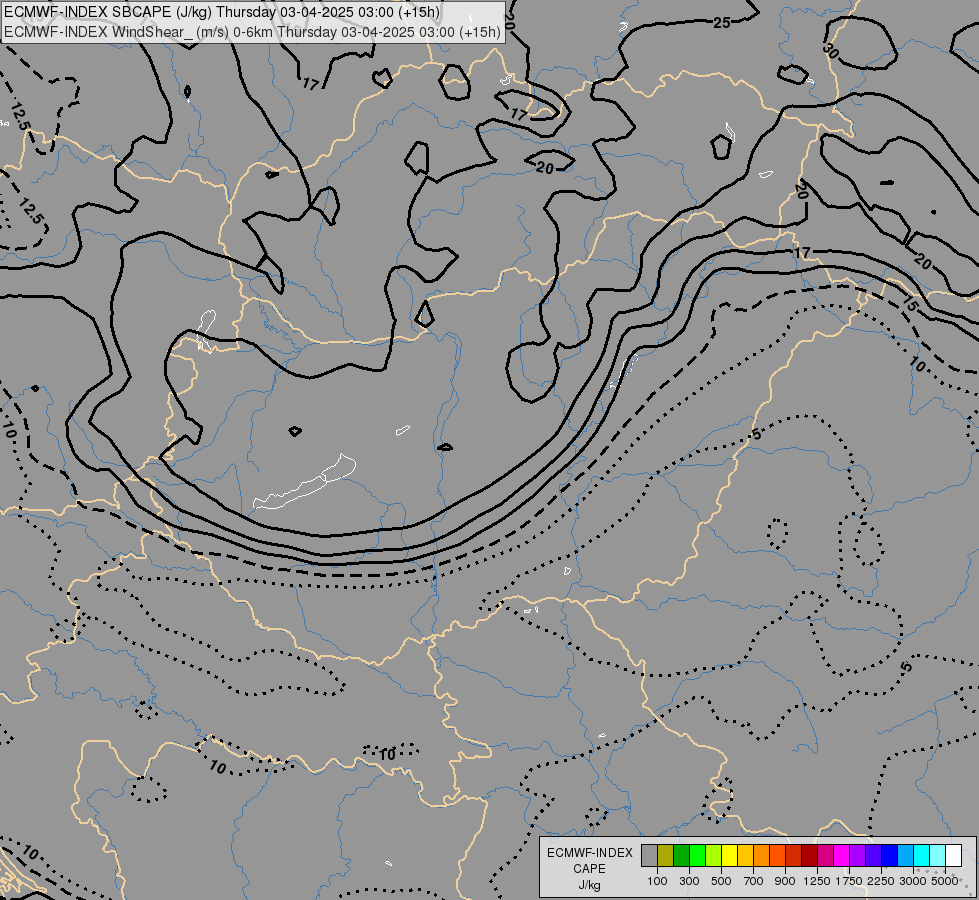Screen dimensions: 979x900
Task: Click the J/kg unit in legend
Action: pyautogui.click(x=589, y=885)
